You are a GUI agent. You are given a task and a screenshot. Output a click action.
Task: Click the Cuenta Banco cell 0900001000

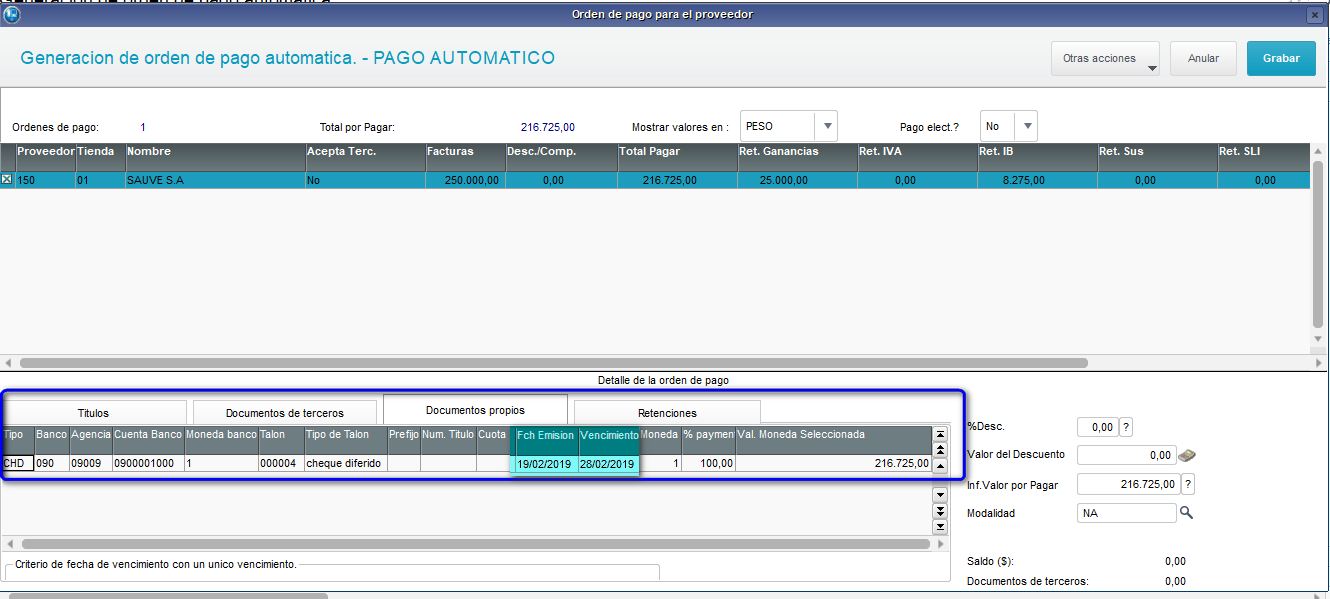[148, 464]
